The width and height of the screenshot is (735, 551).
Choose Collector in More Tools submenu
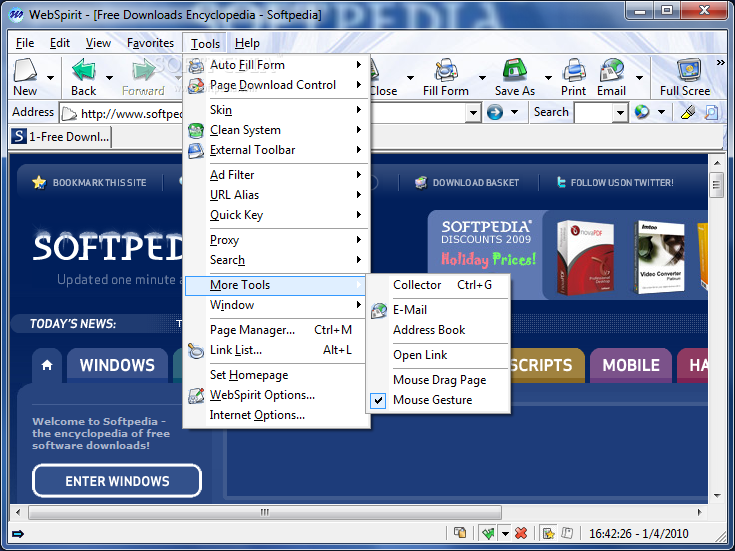(x=438, y=285)
